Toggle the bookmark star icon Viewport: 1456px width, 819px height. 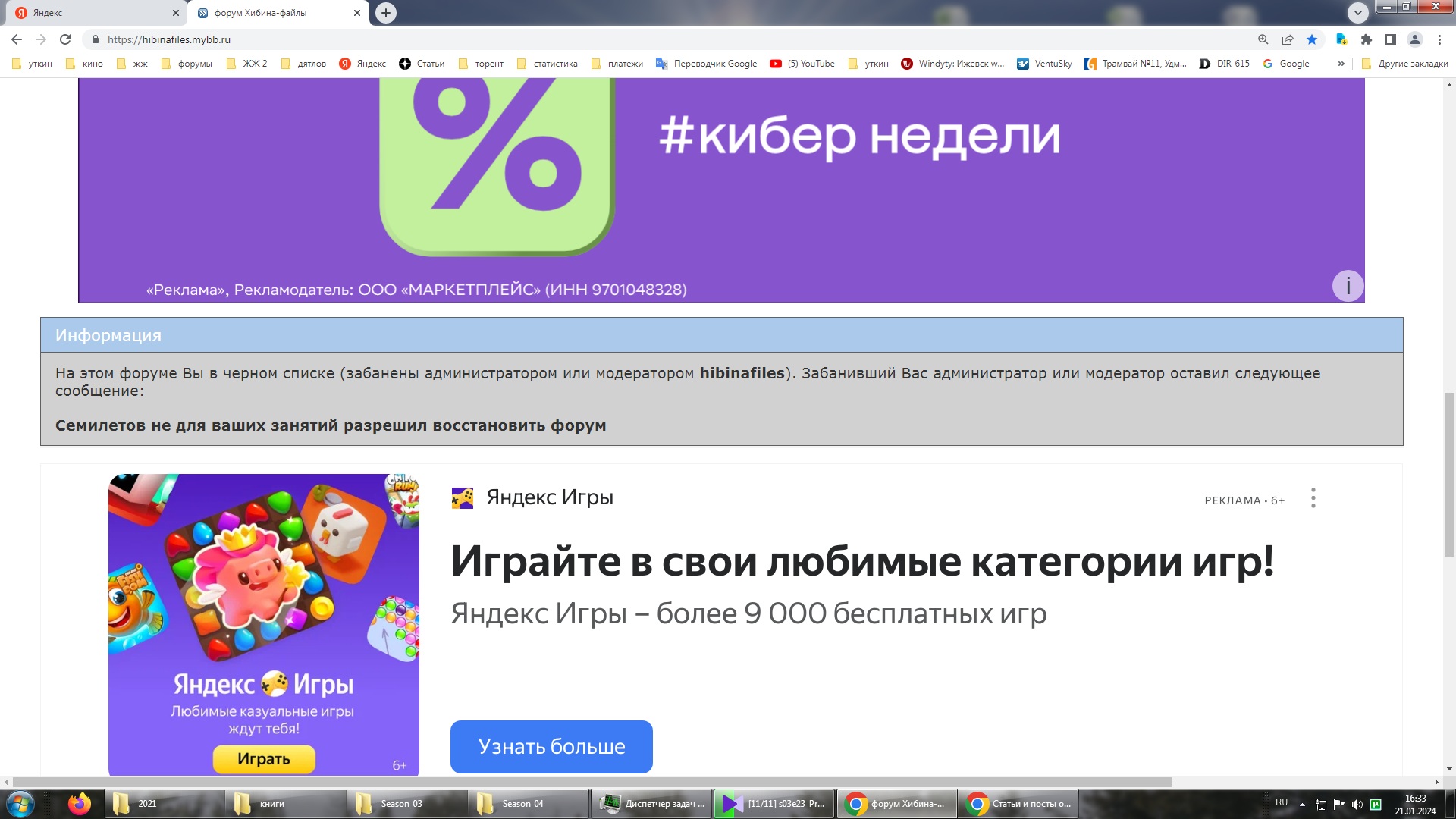pos(1312,39)
